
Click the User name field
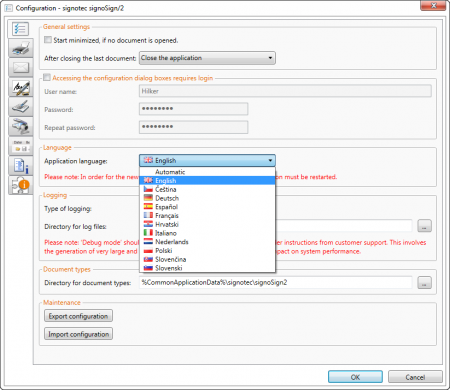point(285,91)
